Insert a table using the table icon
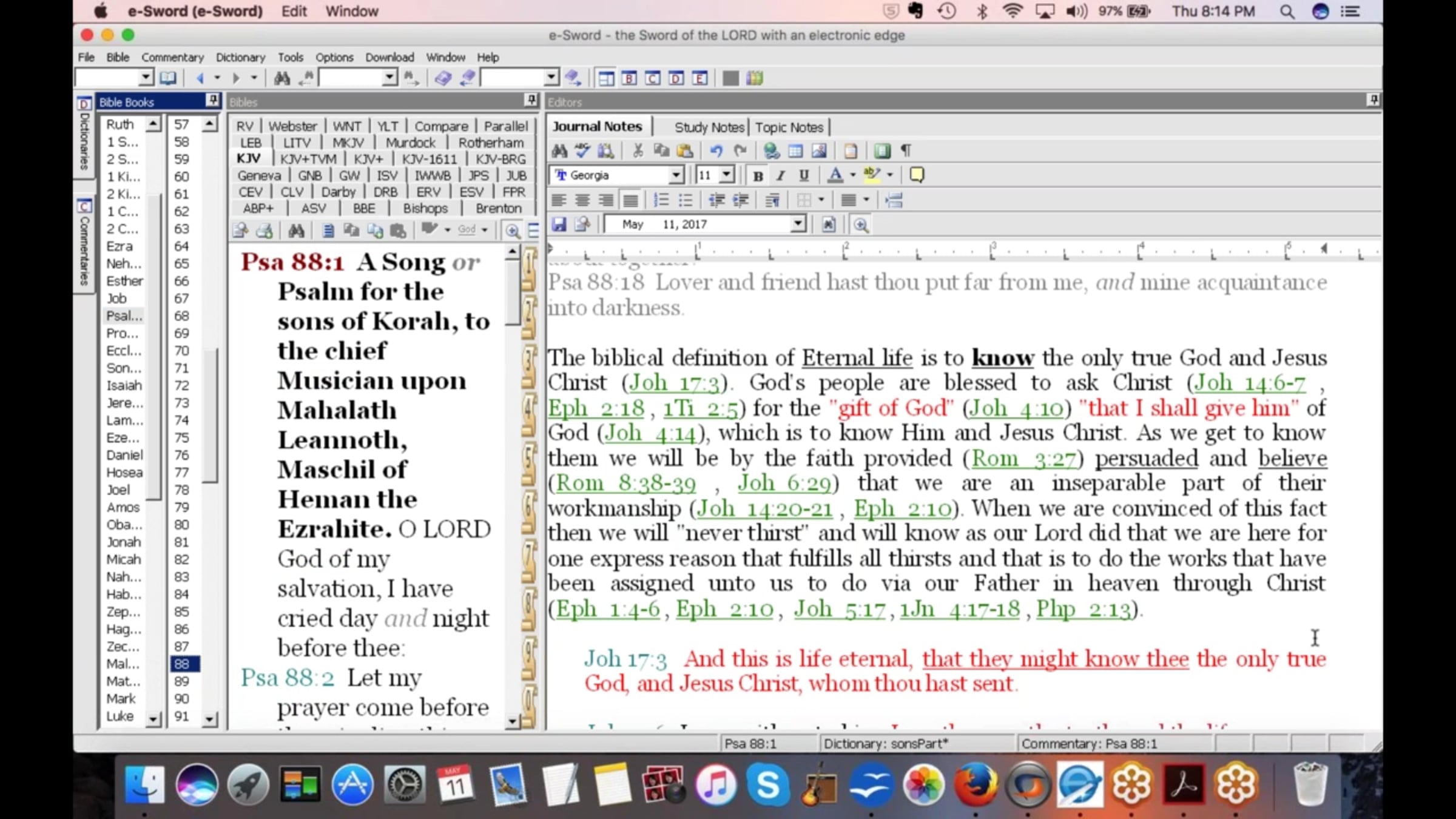 coord(795,151)
